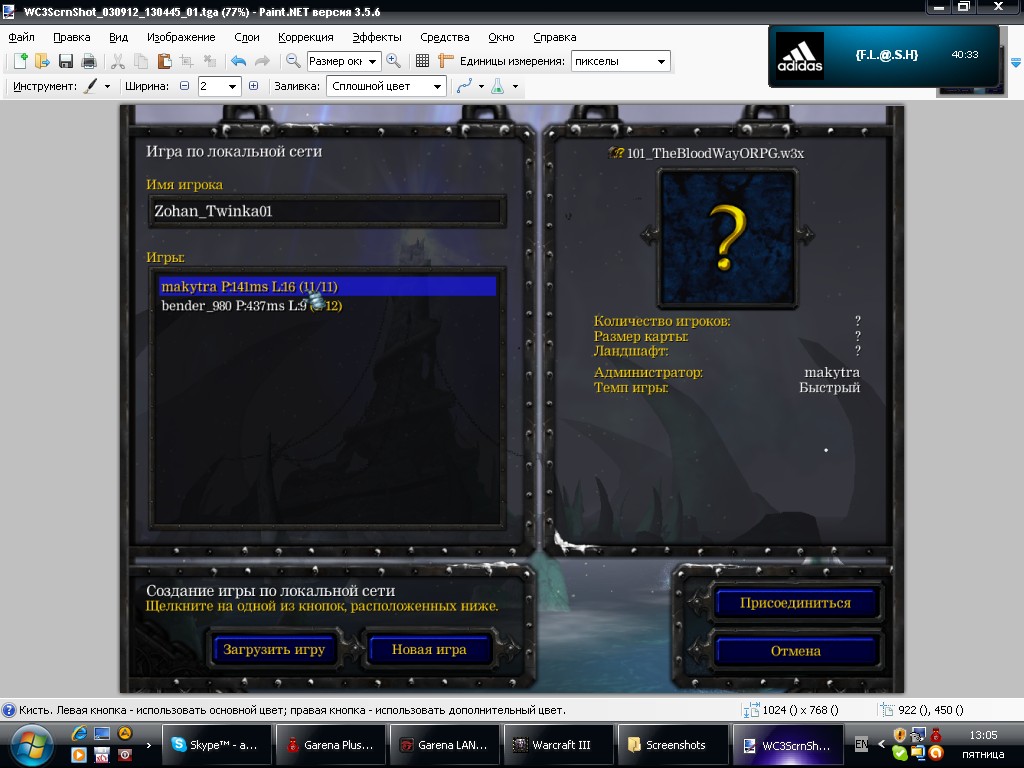Increase brush width with plus button
1024x768 pixels.
253,86
